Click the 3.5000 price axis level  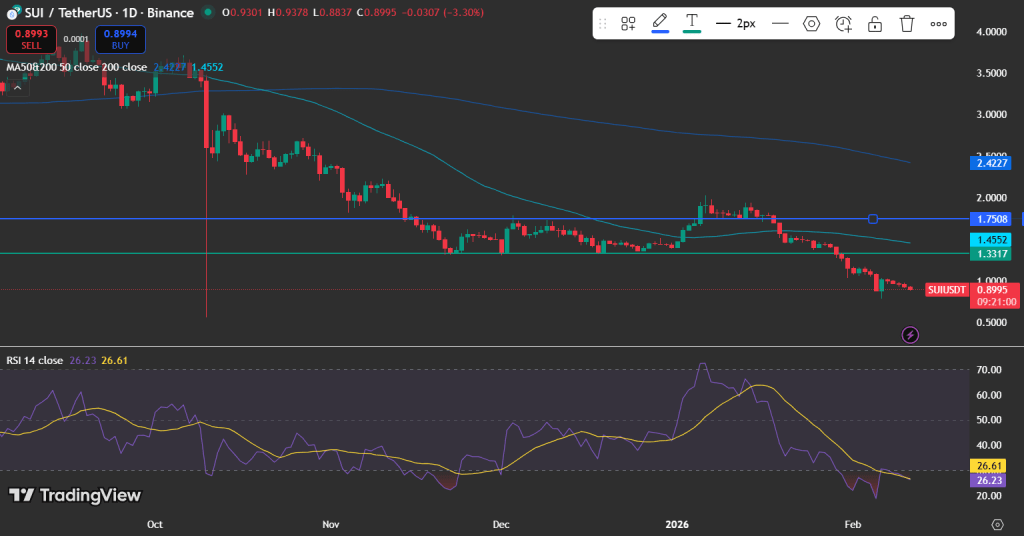click(991, 73)
